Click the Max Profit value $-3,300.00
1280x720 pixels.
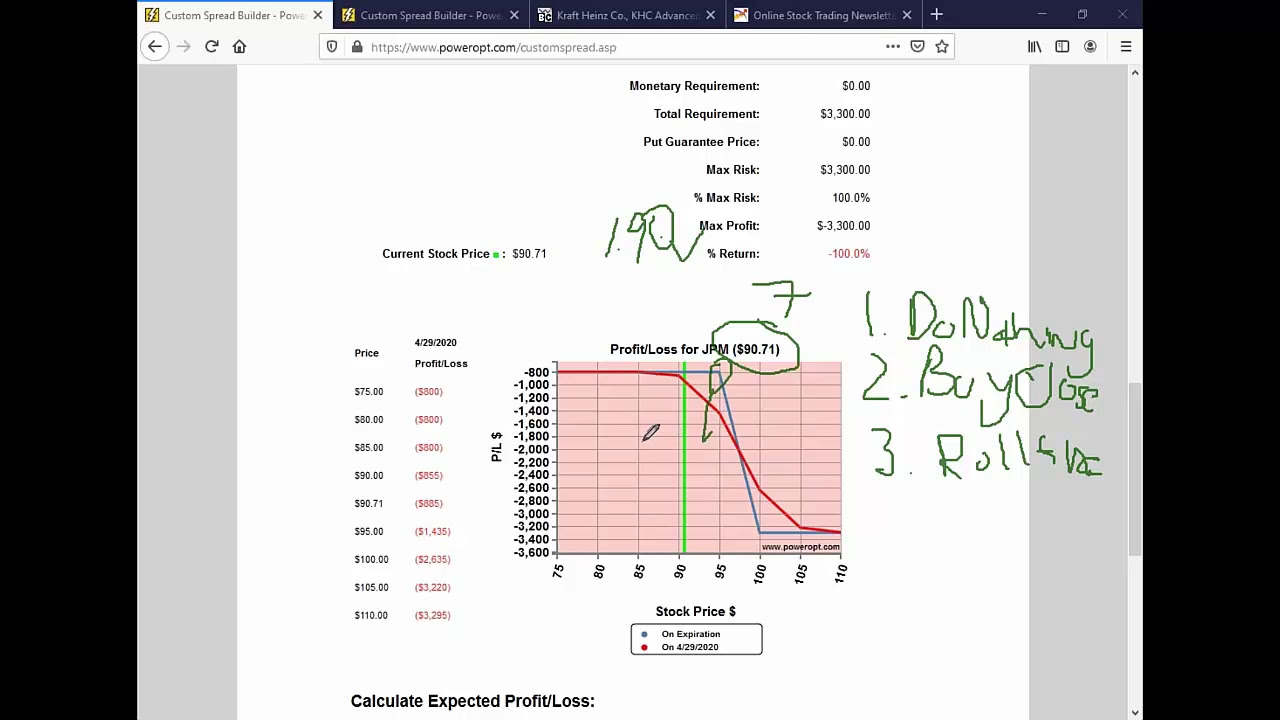(843, 226)
